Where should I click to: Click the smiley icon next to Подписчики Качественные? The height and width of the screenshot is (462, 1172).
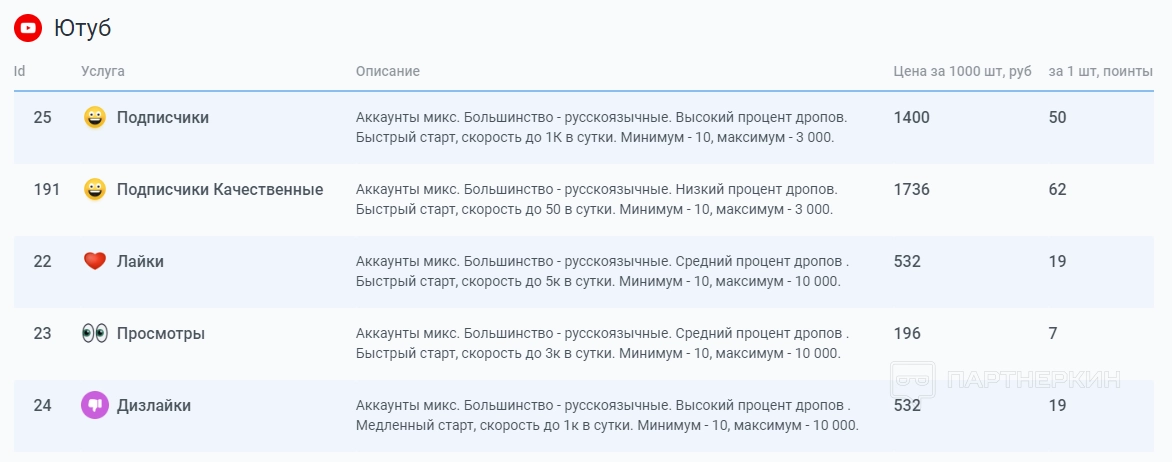coord(95,190)
